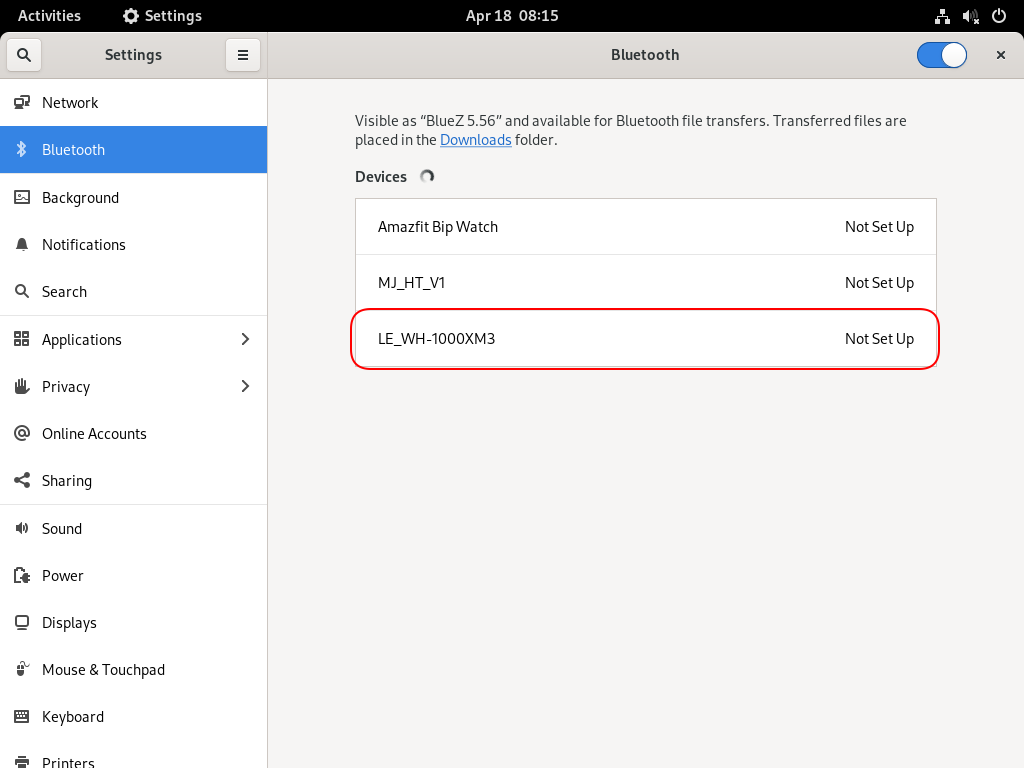Select Online Accounts in sidebar
This screenshot has width=1024, height=768.
click(94, 434)
